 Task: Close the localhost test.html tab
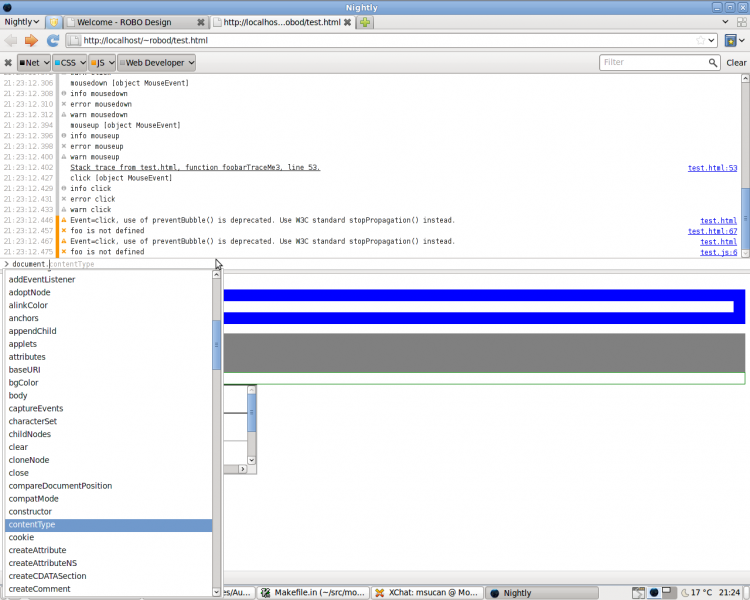[347, 22]
